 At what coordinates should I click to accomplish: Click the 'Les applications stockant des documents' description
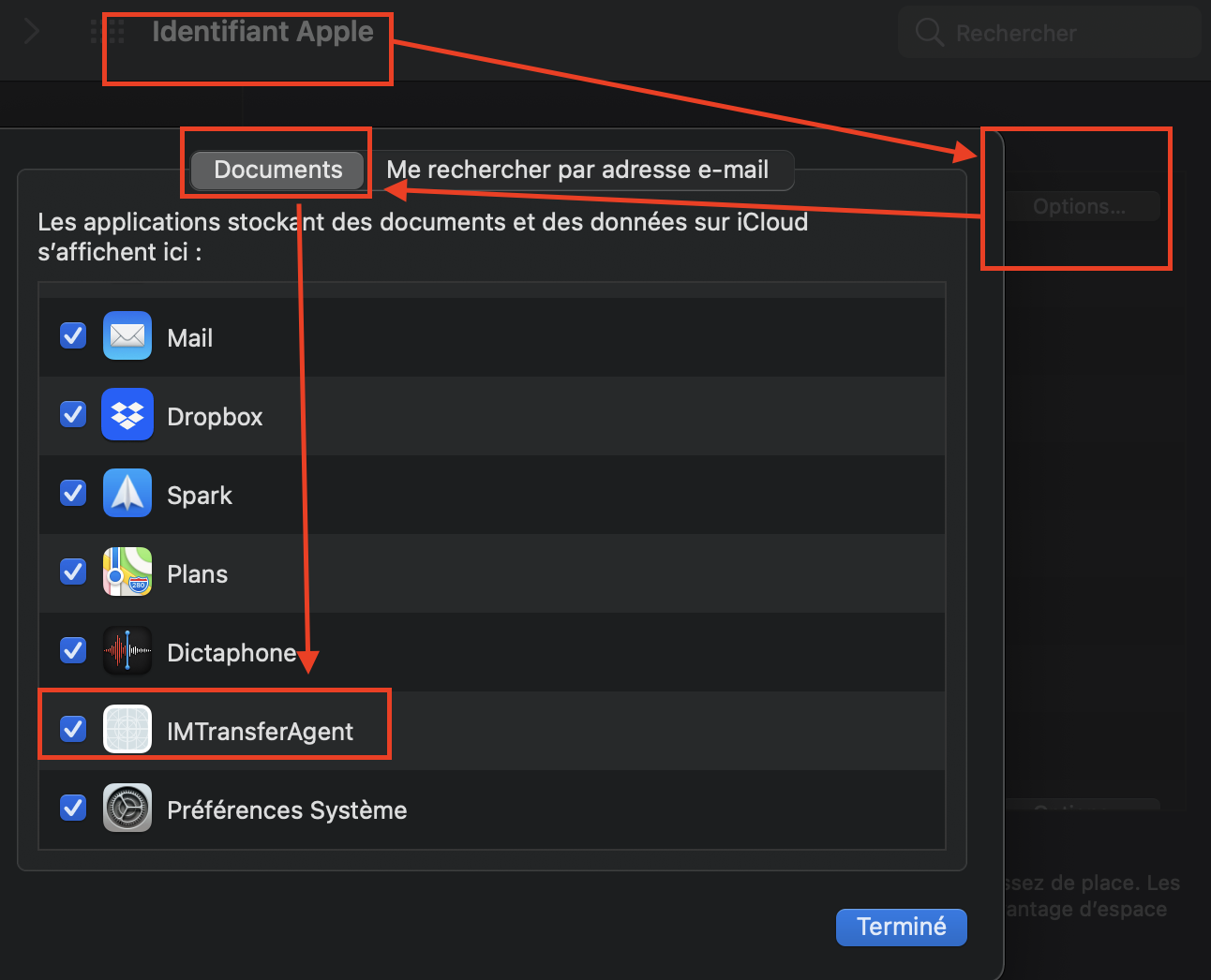tap(423, 237)
